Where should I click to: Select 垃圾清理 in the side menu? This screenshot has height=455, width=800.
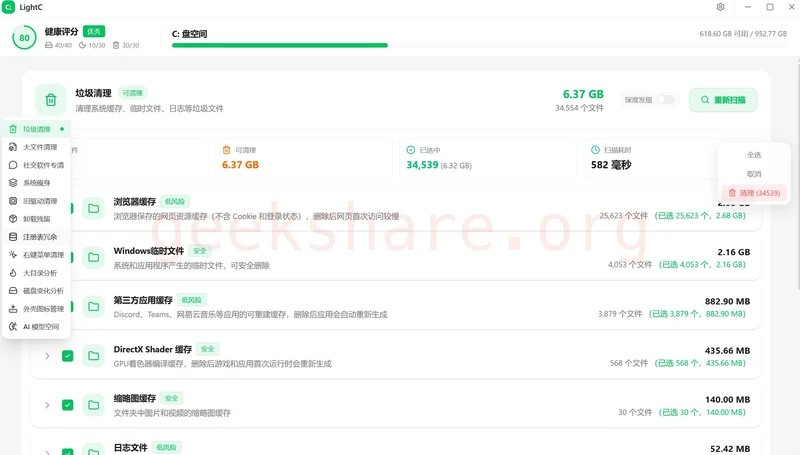coord(36,129)
